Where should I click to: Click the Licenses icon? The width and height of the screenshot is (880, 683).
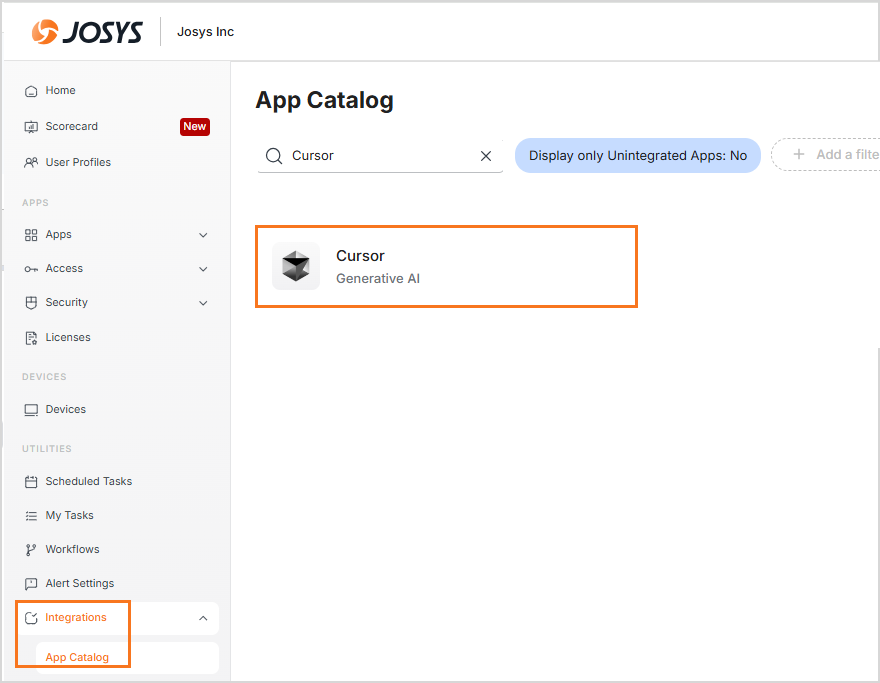click(31, 338)
